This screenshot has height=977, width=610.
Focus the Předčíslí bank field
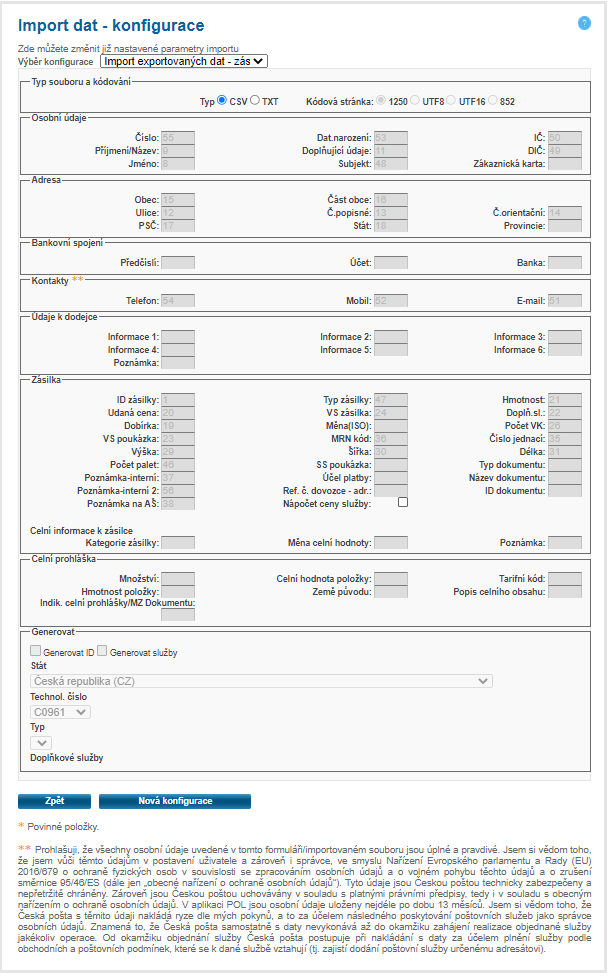[178, 262]
